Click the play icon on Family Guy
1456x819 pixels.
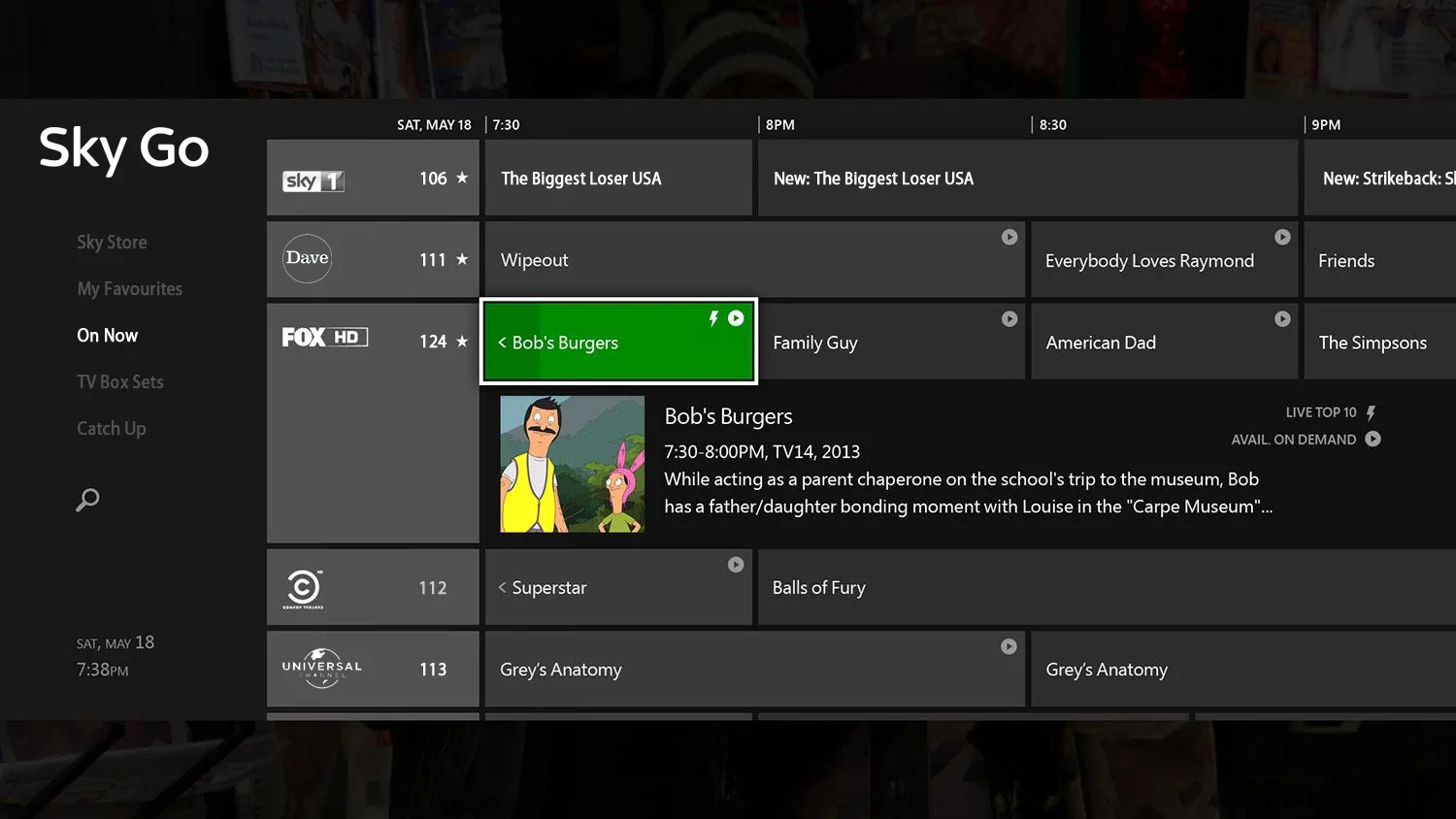tap(1009, 318)
